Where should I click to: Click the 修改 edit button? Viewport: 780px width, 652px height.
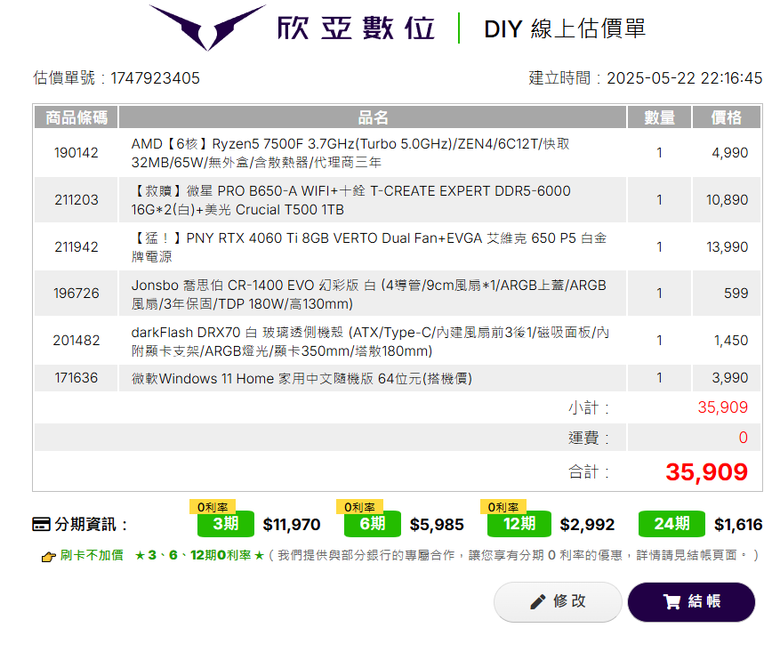(x=558, y=601)
